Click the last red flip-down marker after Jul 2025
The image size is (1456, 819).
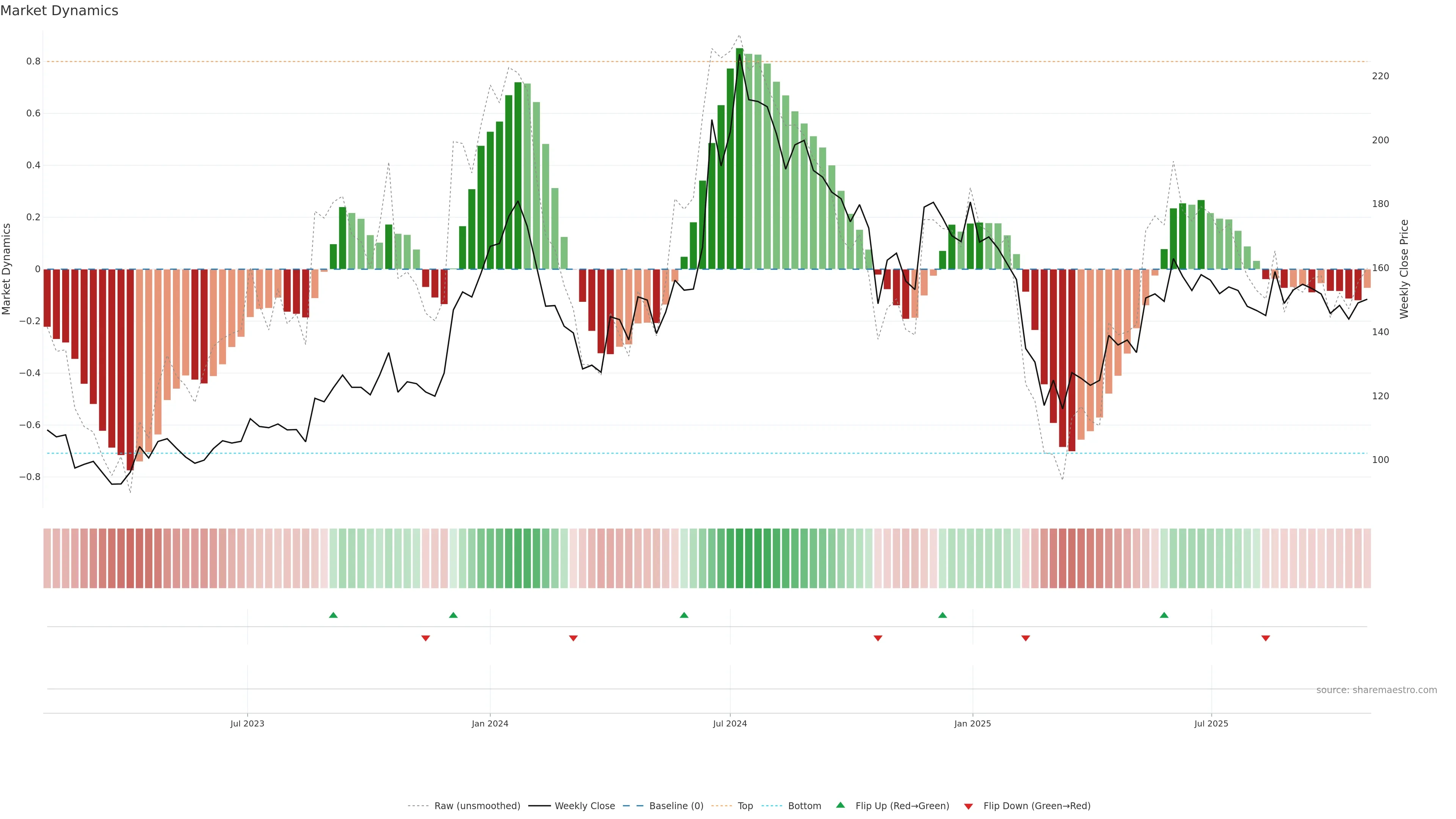pos(1266,638)
